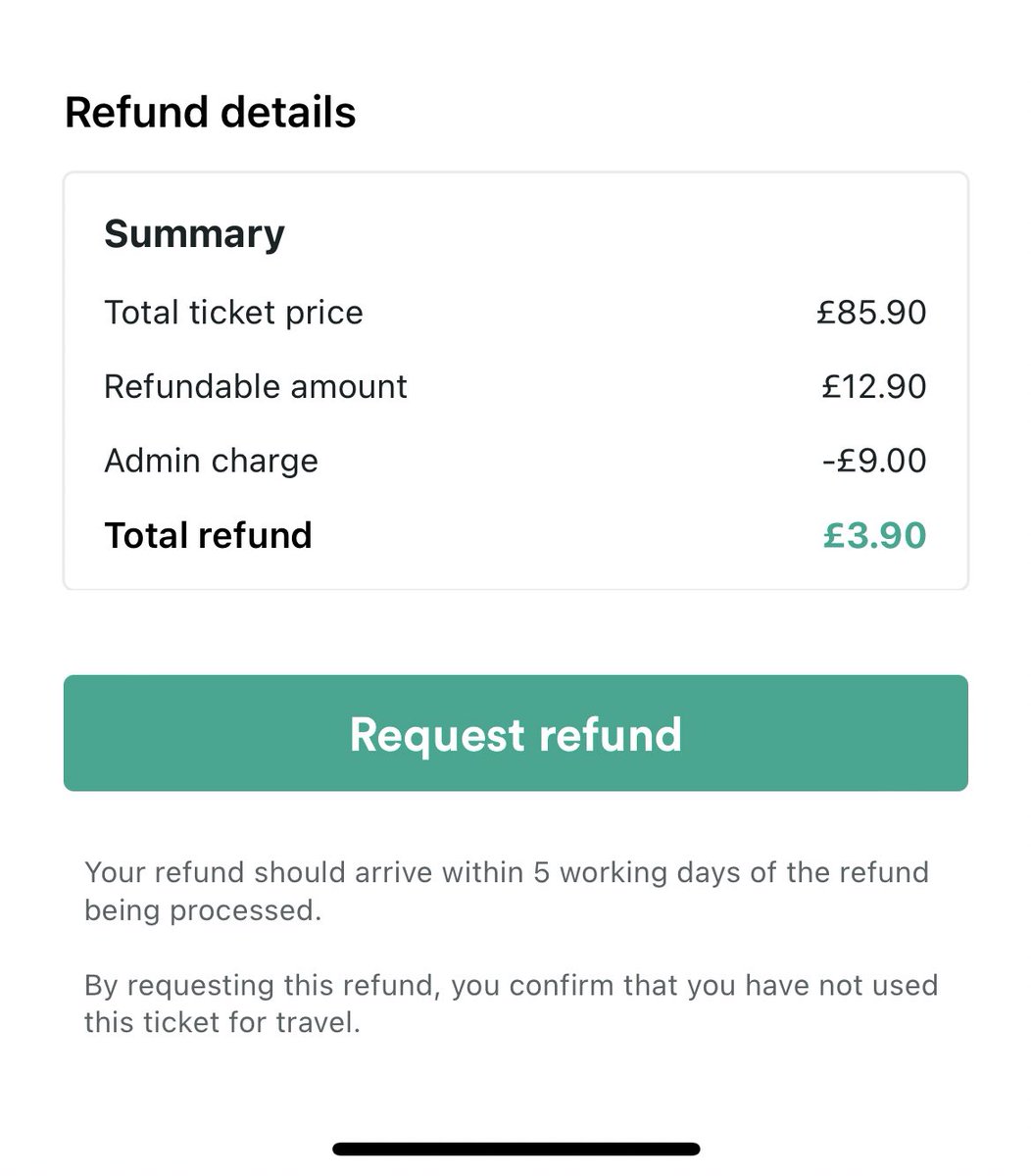
Task: Select the Summary section title
Action: coord(194,233)
